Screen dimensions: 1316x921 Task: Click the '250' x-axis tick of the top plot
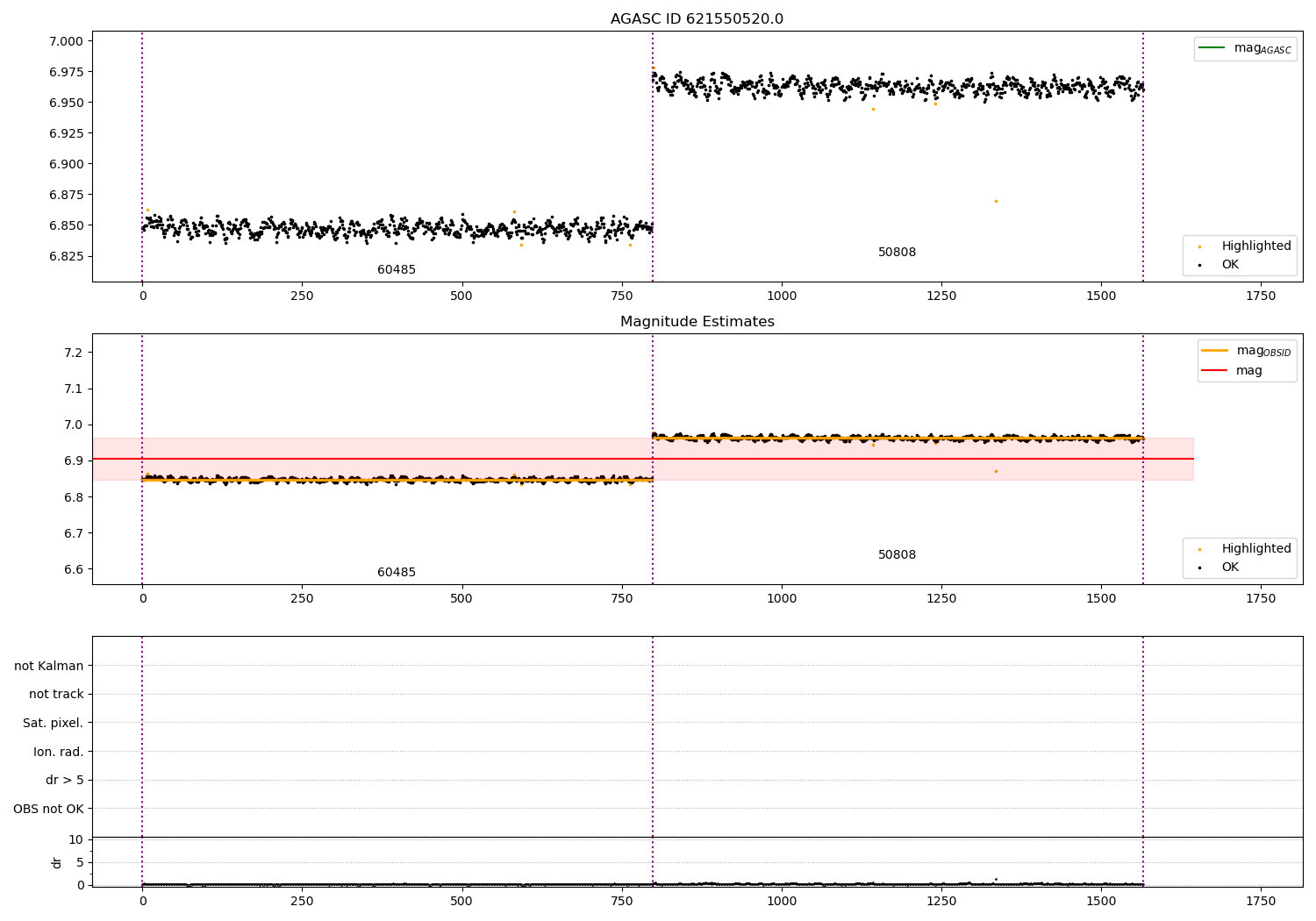pos(302,296)
